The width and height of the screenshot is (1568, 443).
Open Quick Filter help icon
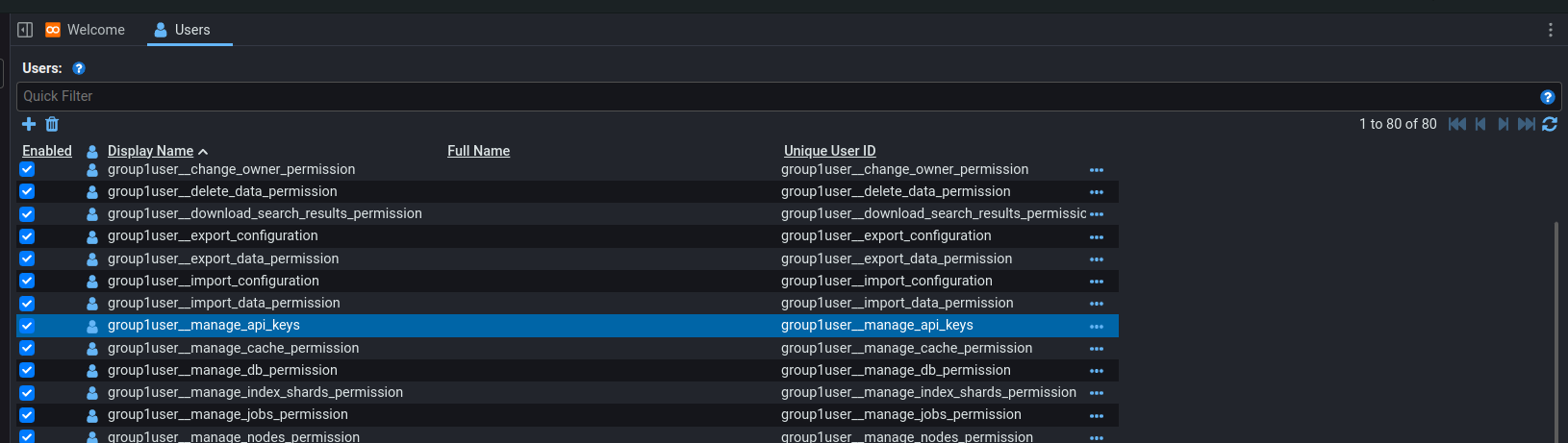[x=1547, y=97]
